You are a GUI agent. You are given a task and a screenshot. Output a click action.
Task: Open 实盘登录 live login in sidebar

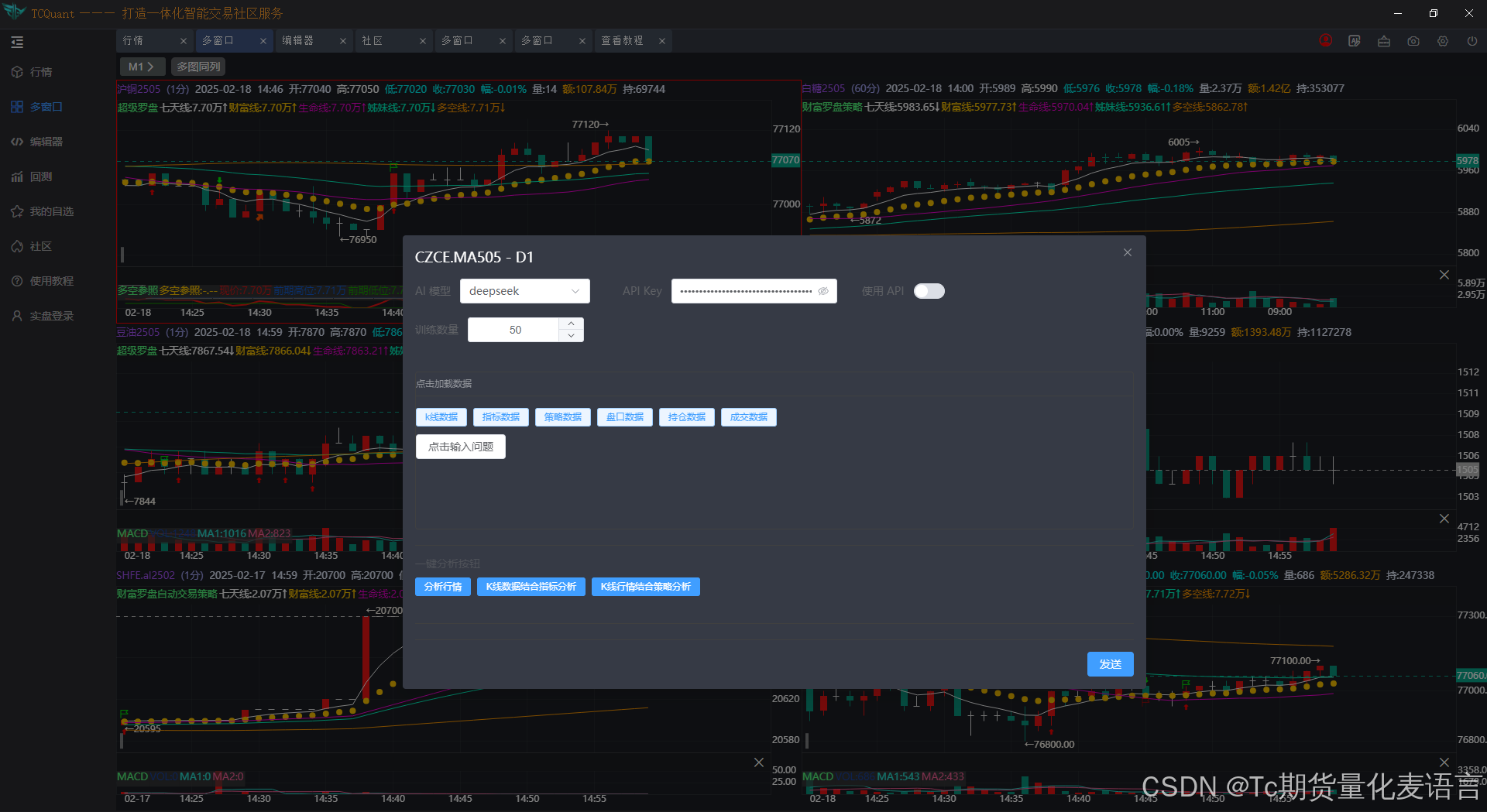tap(43, 316)
